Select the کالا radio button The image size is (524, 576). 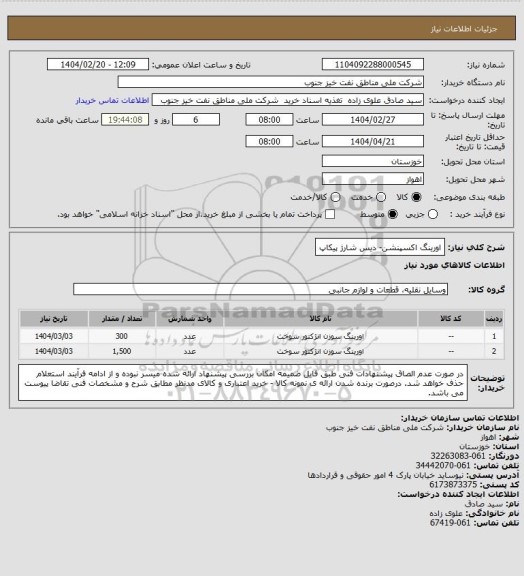point(416,197)
